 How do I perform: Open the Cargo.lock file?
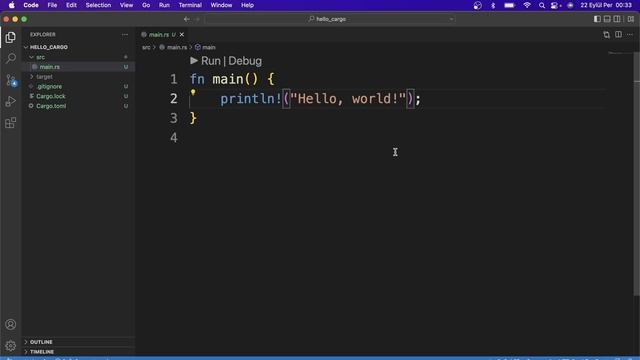[x=78, y=96]
